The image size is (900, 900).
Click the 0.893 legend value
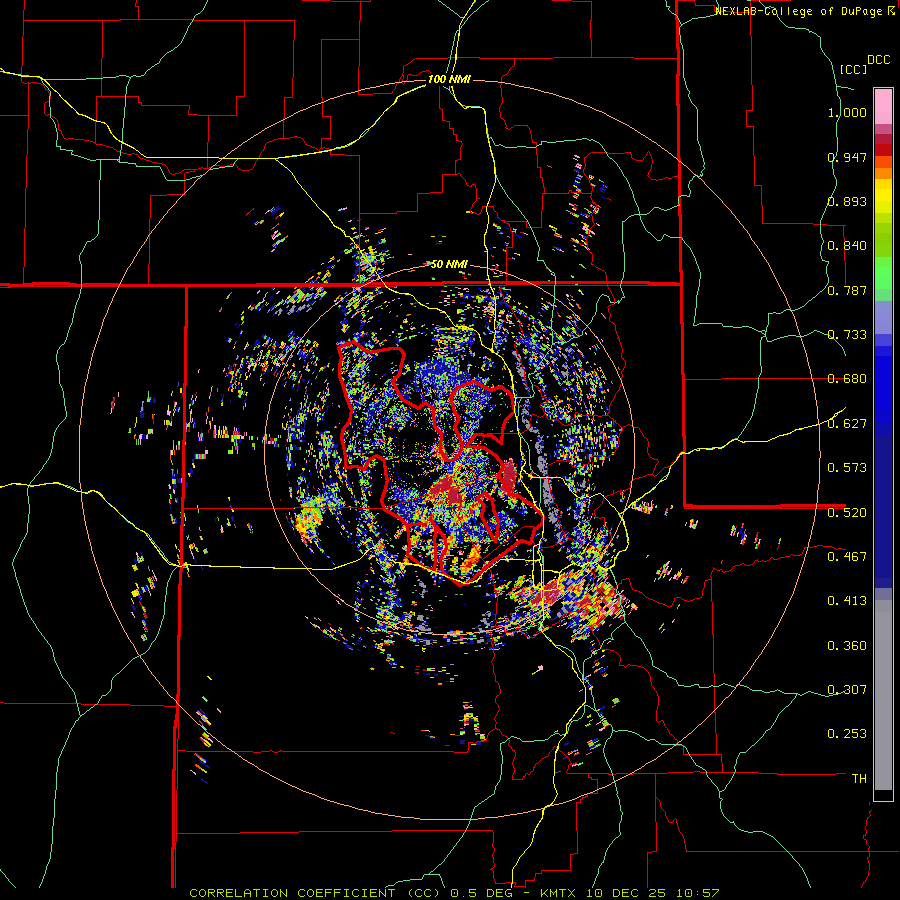[847, 201]
